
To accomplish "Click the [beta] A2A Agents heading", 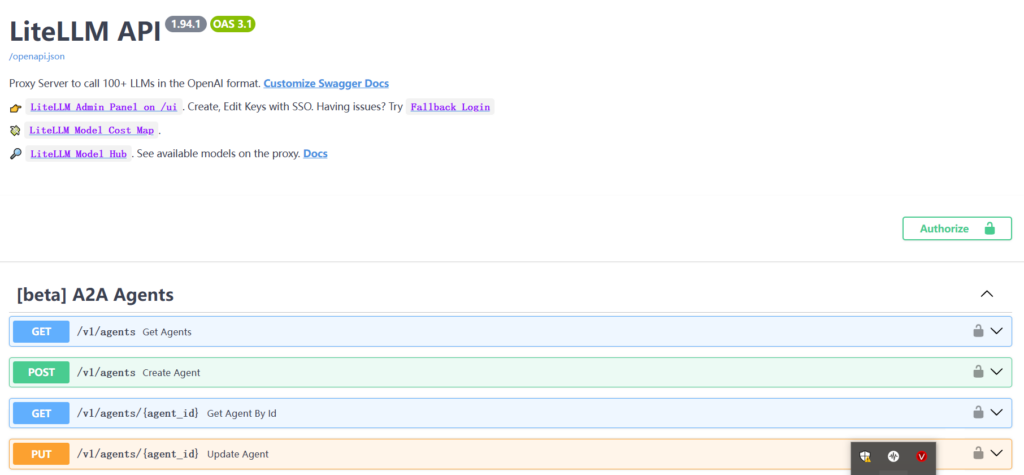I will click(x=95, y=295).
